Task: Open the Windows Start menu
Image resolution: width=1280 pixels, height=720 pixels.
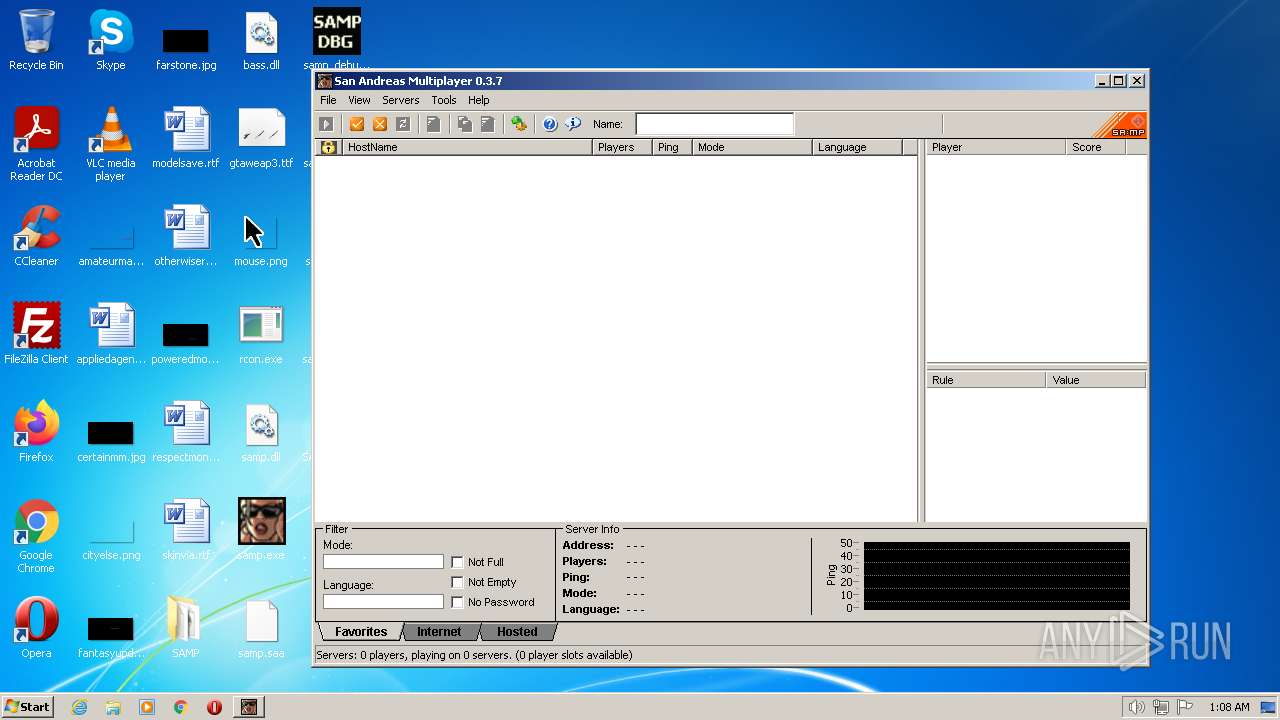Action: point(28,707)
